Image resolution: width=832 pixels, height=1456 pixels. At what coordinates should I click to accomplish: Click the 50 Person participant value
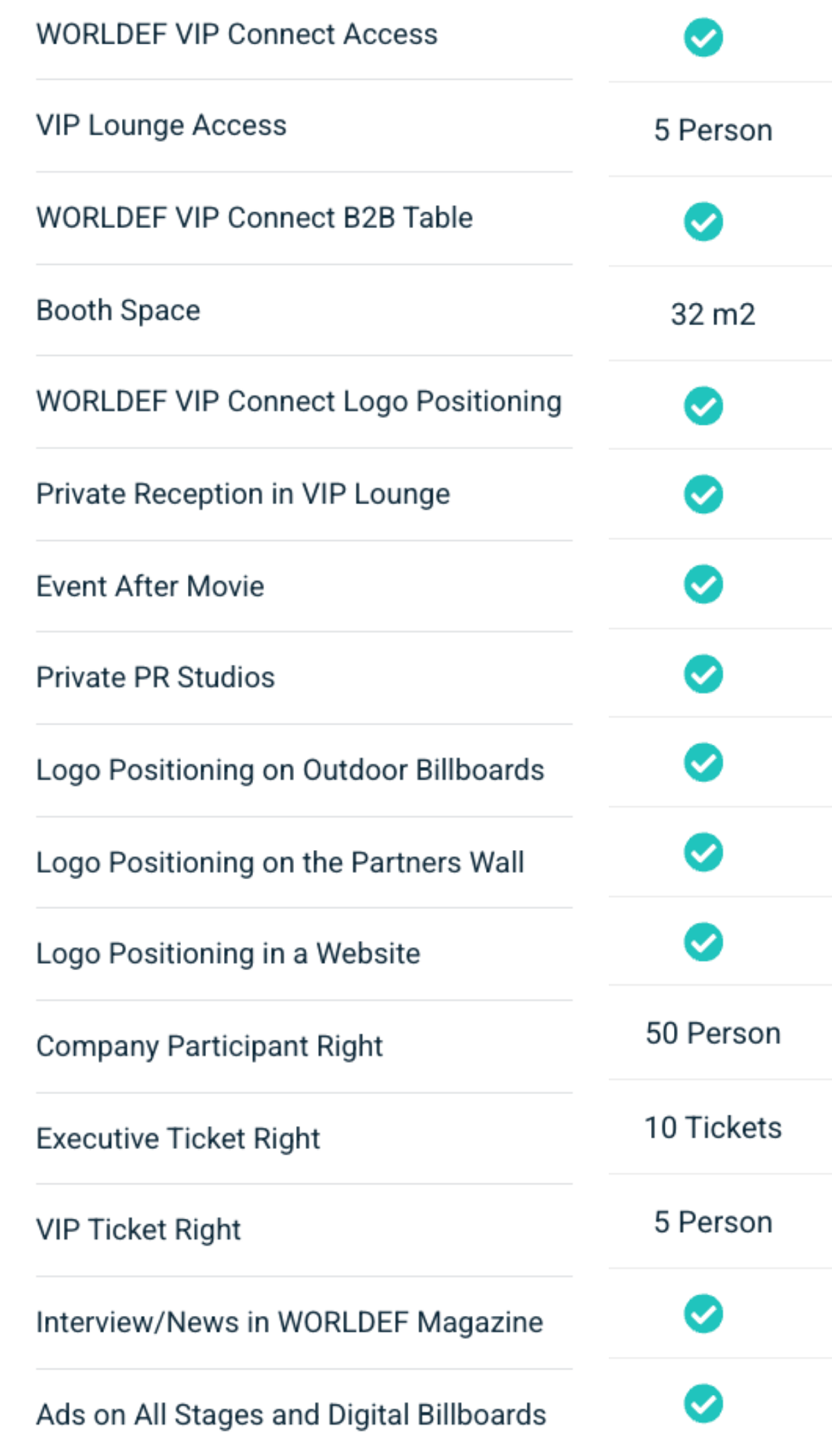coord(713,1033)
